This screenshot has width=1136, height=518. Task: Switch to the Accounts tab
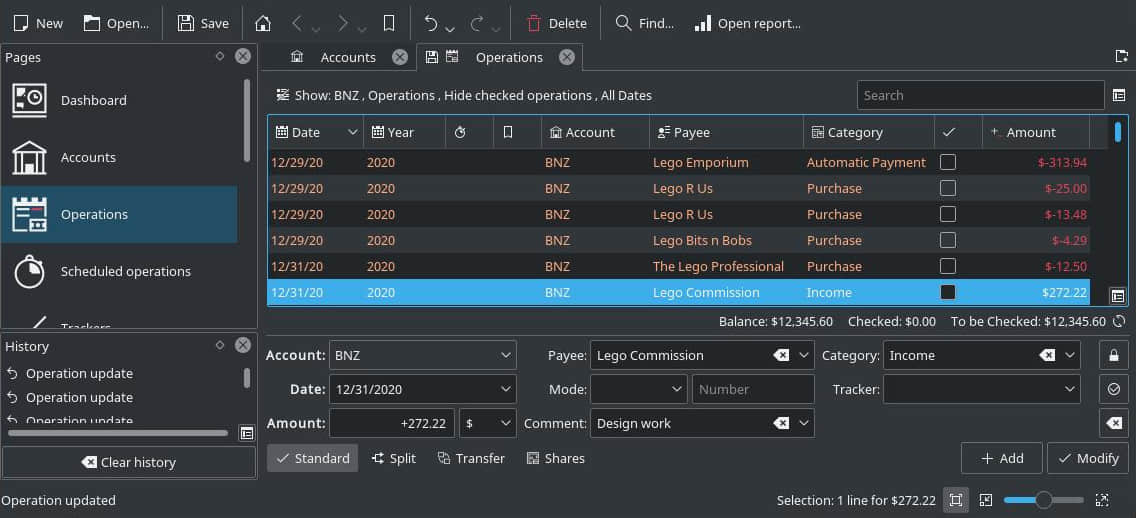coord(347,58)
